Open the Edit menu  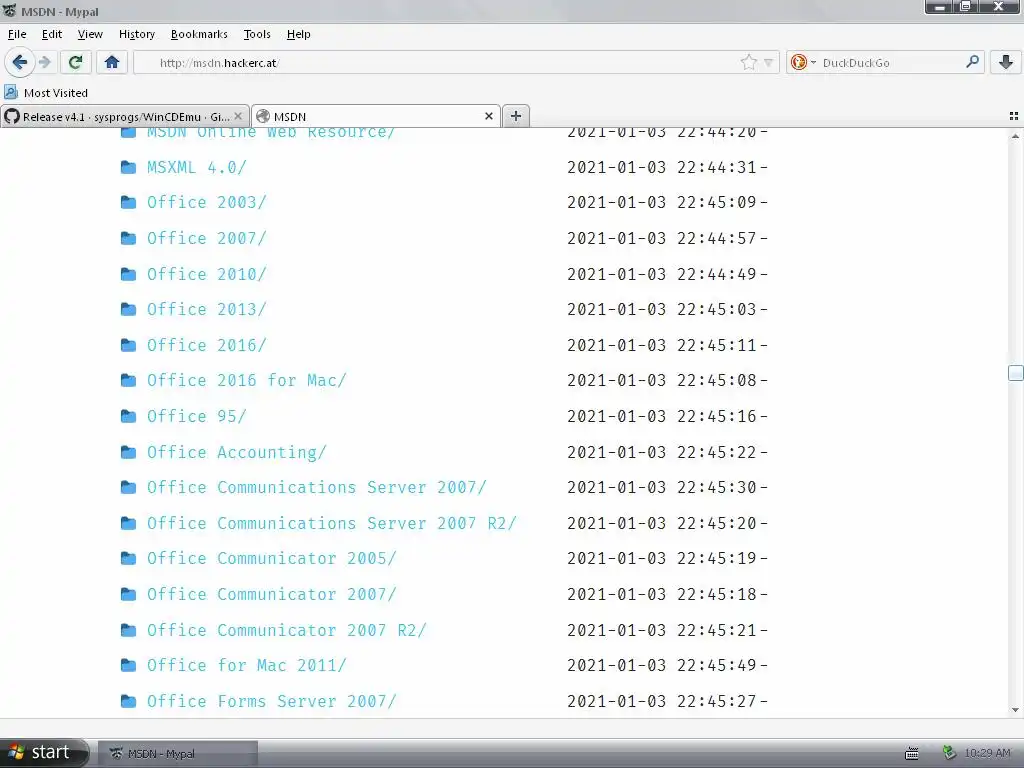[52, 34]
